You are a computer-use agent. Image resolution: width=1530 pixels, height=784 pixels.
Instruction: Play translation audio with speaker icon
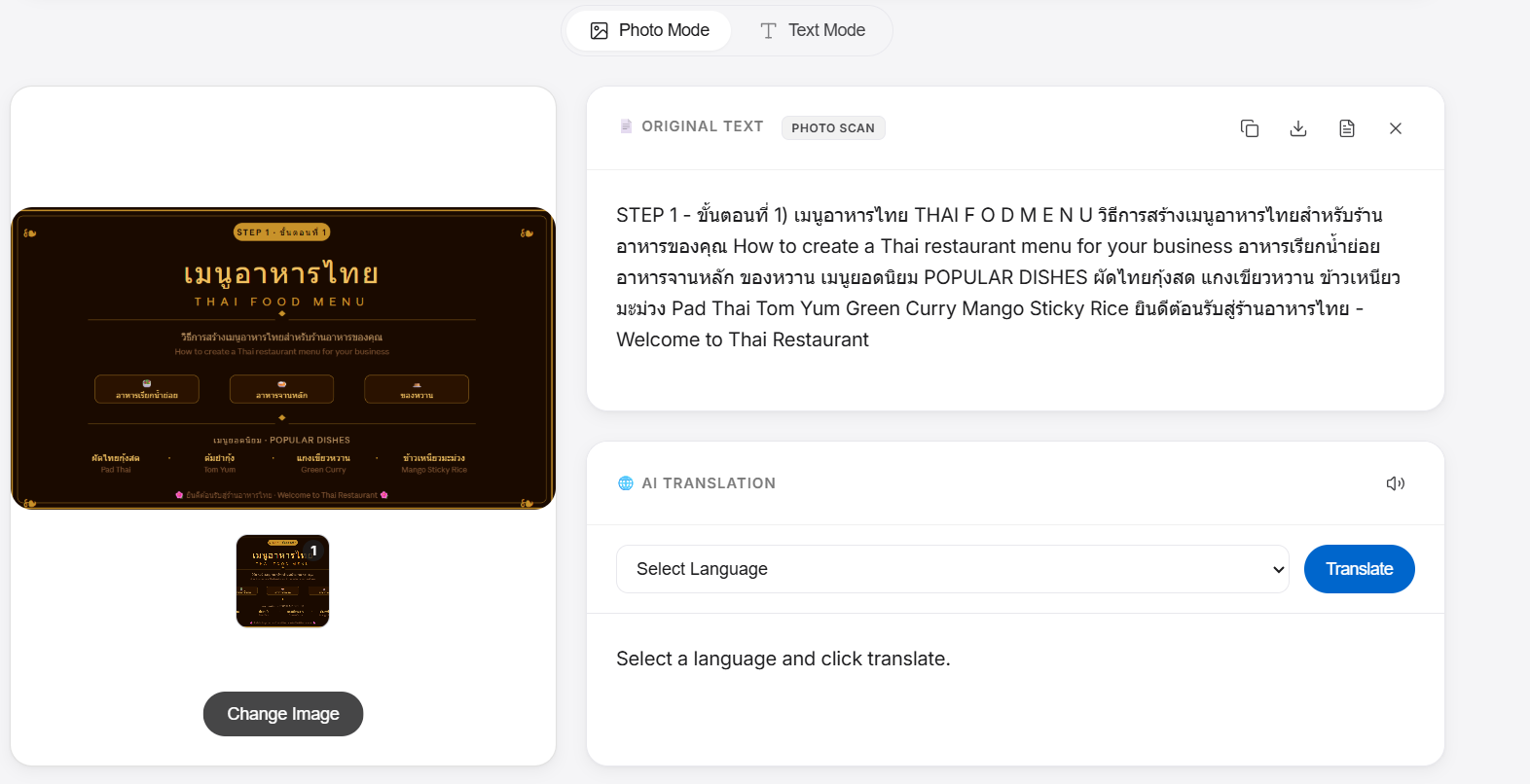1396,483
